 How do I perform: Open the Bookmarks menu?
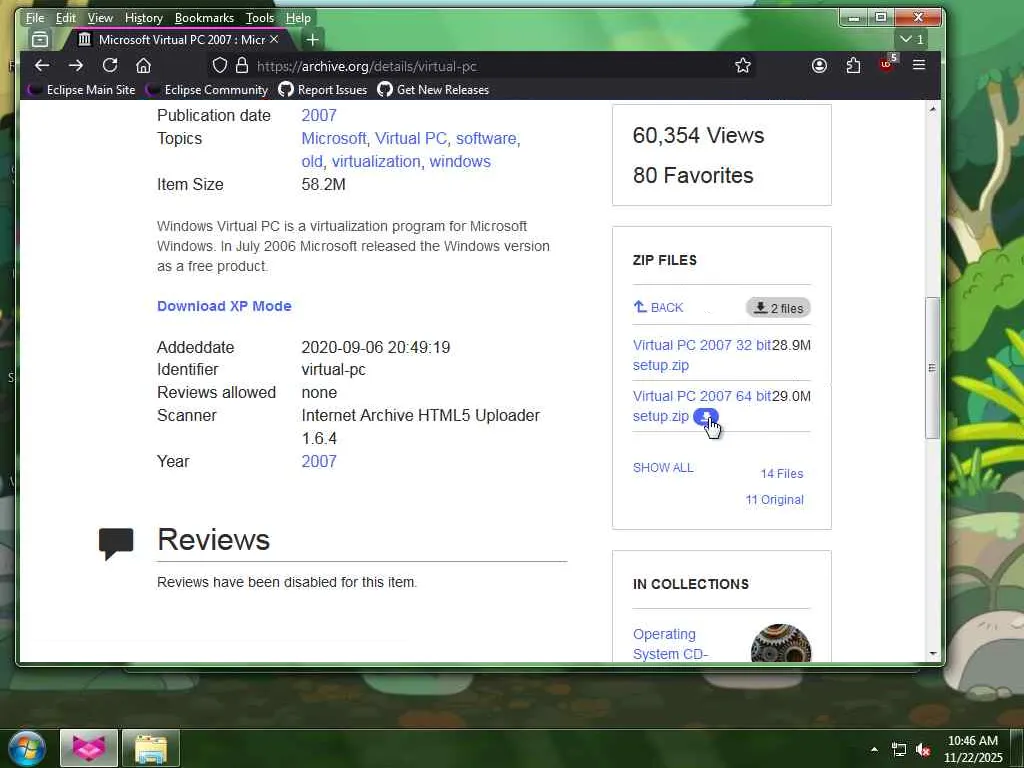[x=204, y=18]
